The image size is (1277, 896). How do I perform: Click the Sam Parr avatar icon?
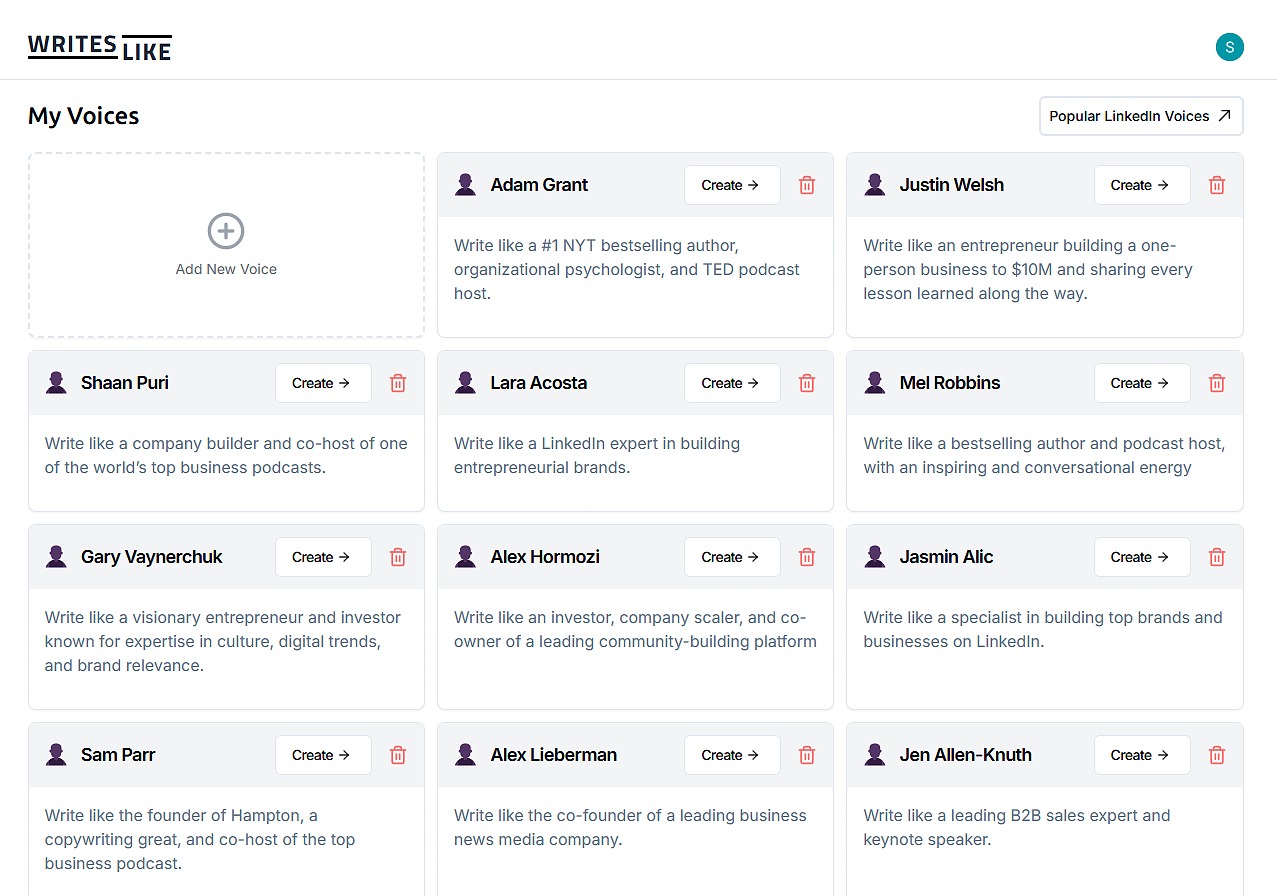coord(56,755)
